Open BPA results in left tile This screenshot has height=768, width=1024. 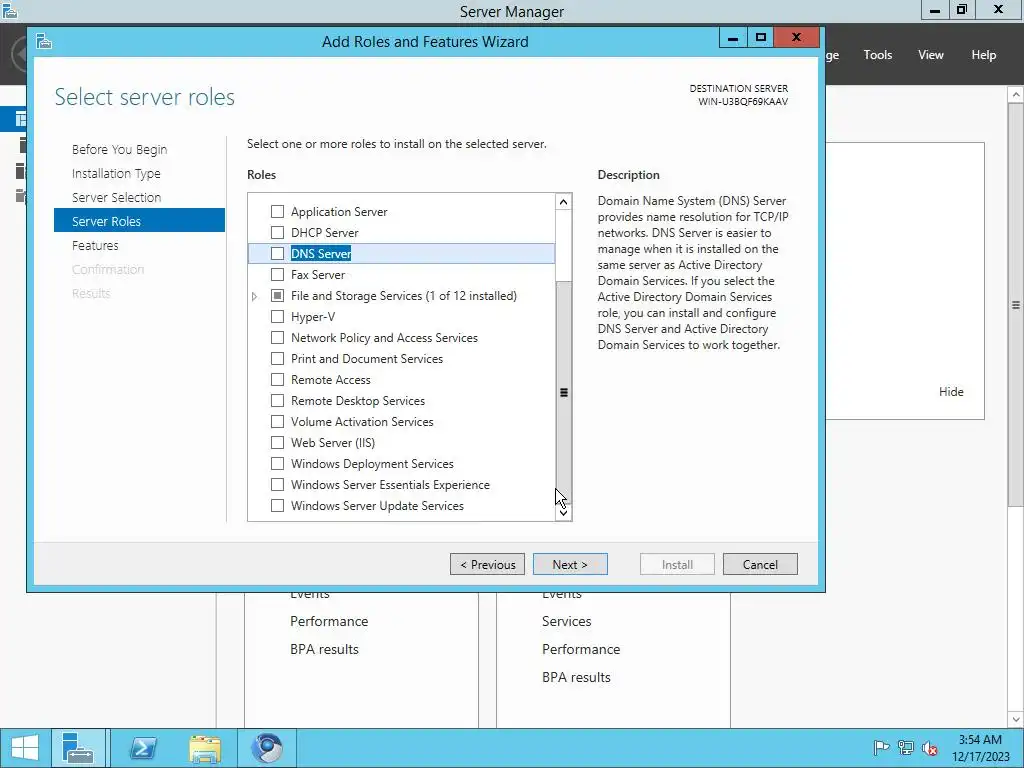point(325,649)
